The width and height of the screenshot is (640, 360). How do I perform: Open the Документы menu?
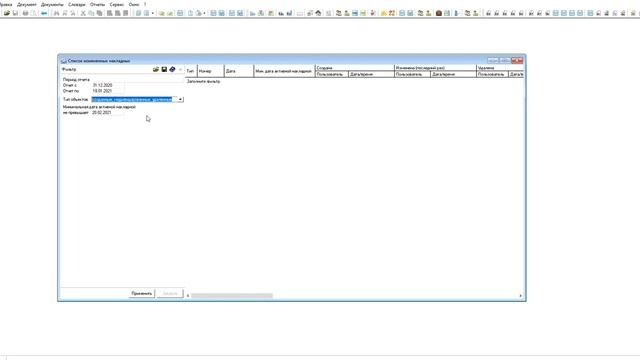pyautogui.click(x=52, y=4)
